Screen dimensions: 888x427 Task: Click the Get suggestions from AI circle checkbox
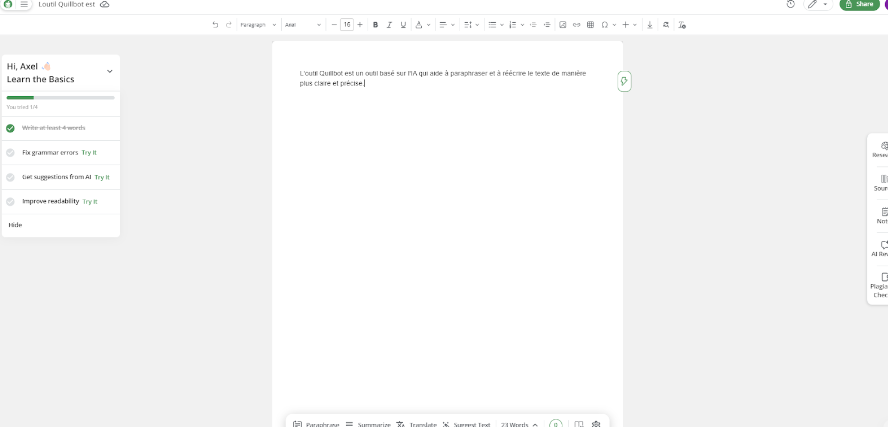click(10, 177)
